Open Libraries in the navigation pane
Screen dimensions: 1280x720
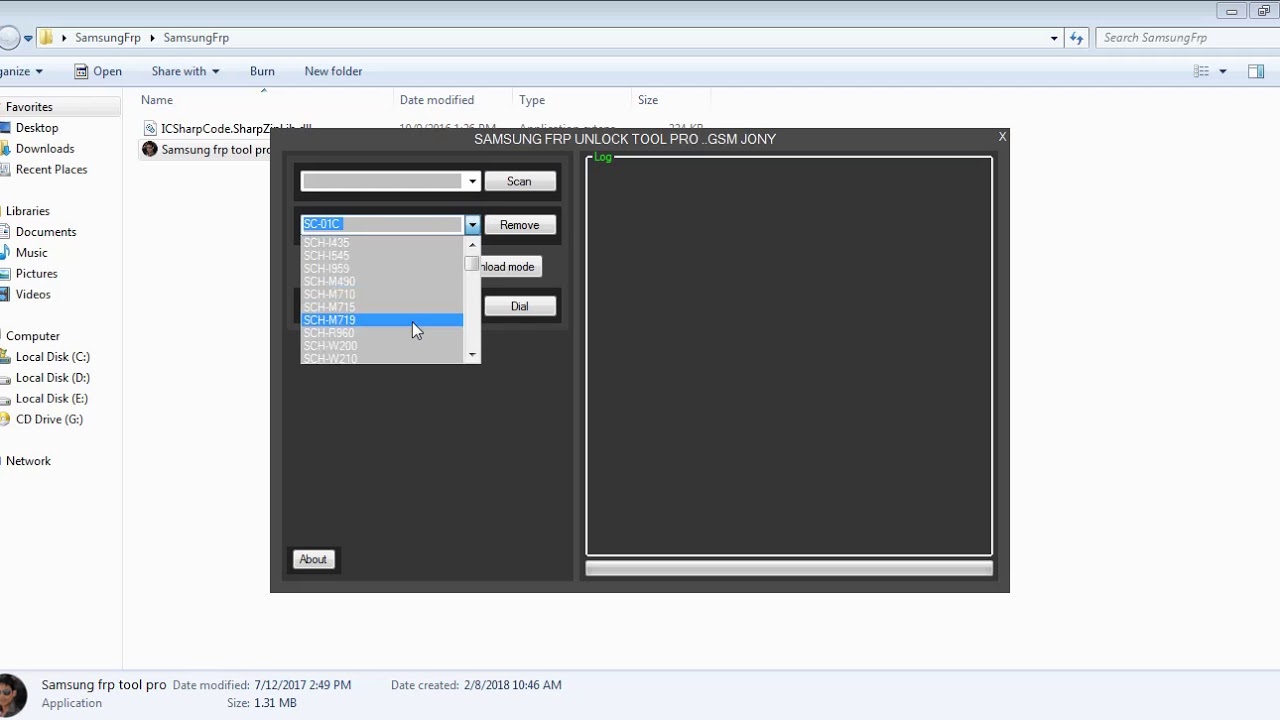[x=27, y=211]
